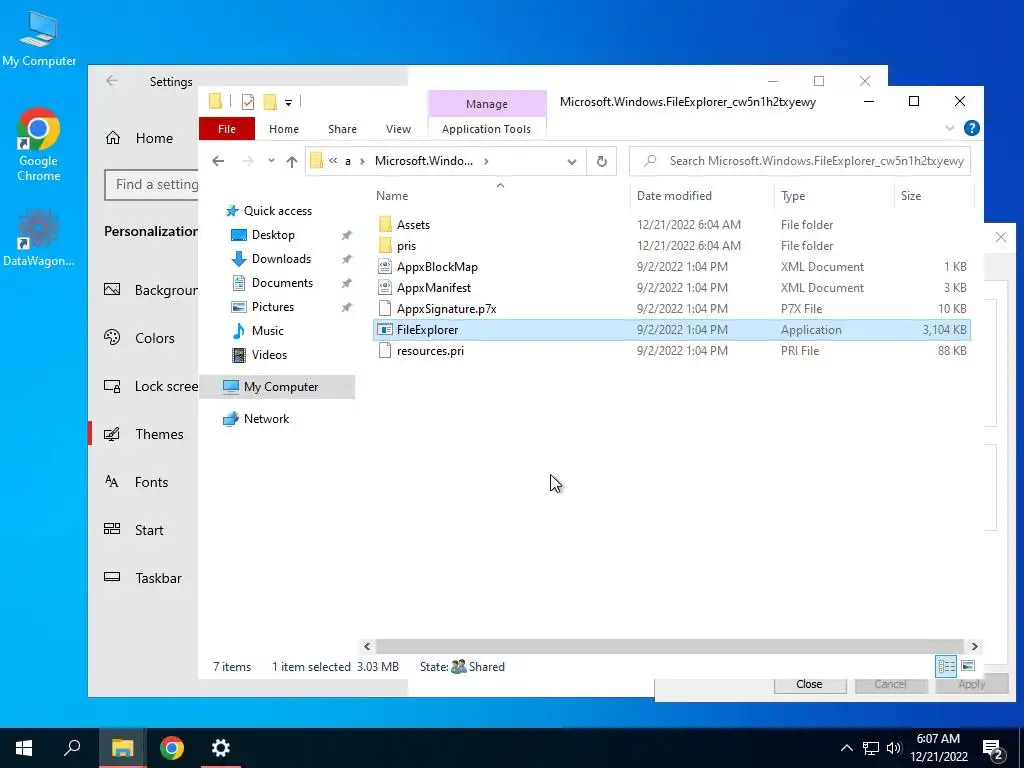Open Start settings in sidebar
1024x768 pixels.
pos(149,530)
